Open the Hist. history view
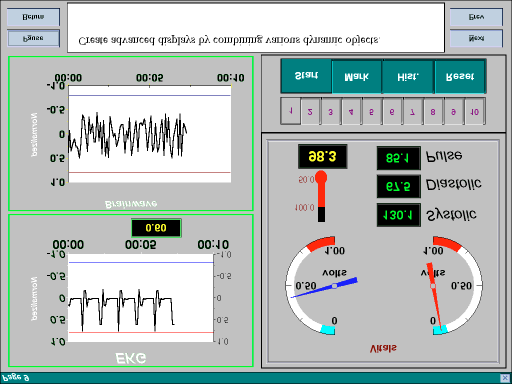Screen dimensions: 512x384 pyautogui.click(x=408, y=77)
